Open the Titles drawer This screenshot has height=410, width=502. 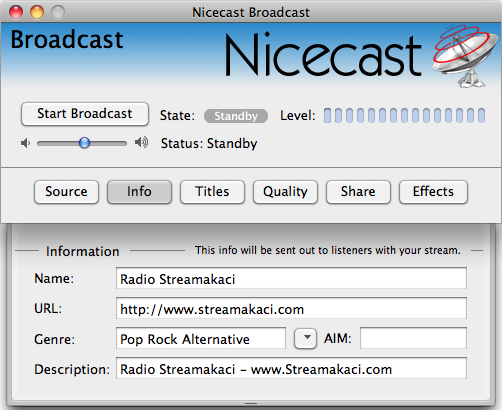pos(212,192)
